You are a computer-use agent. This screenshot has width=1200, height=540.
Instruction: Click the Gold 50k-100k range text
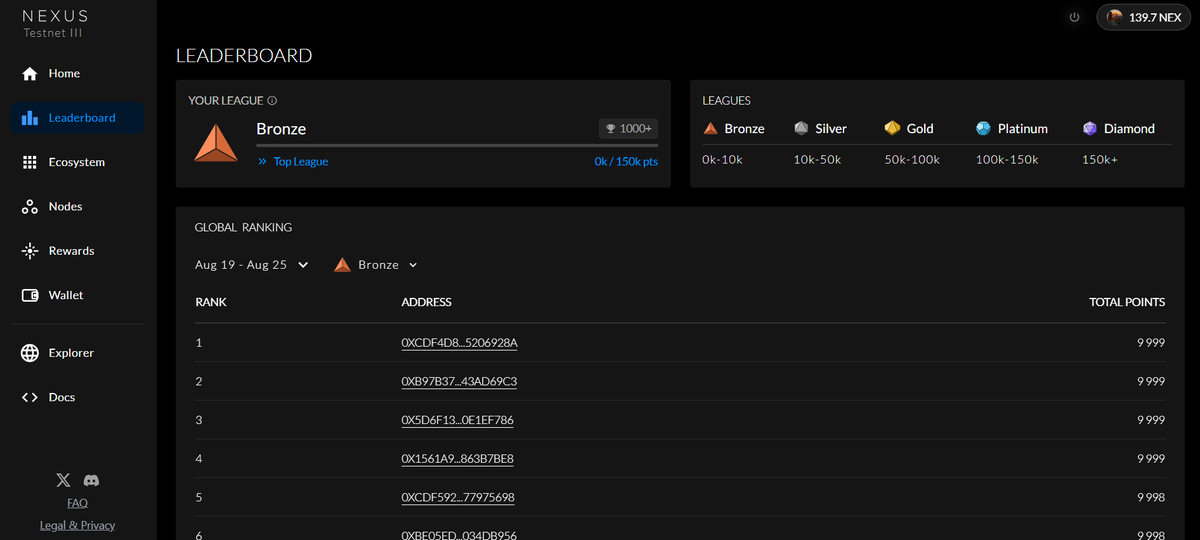[x=912, y=160]
